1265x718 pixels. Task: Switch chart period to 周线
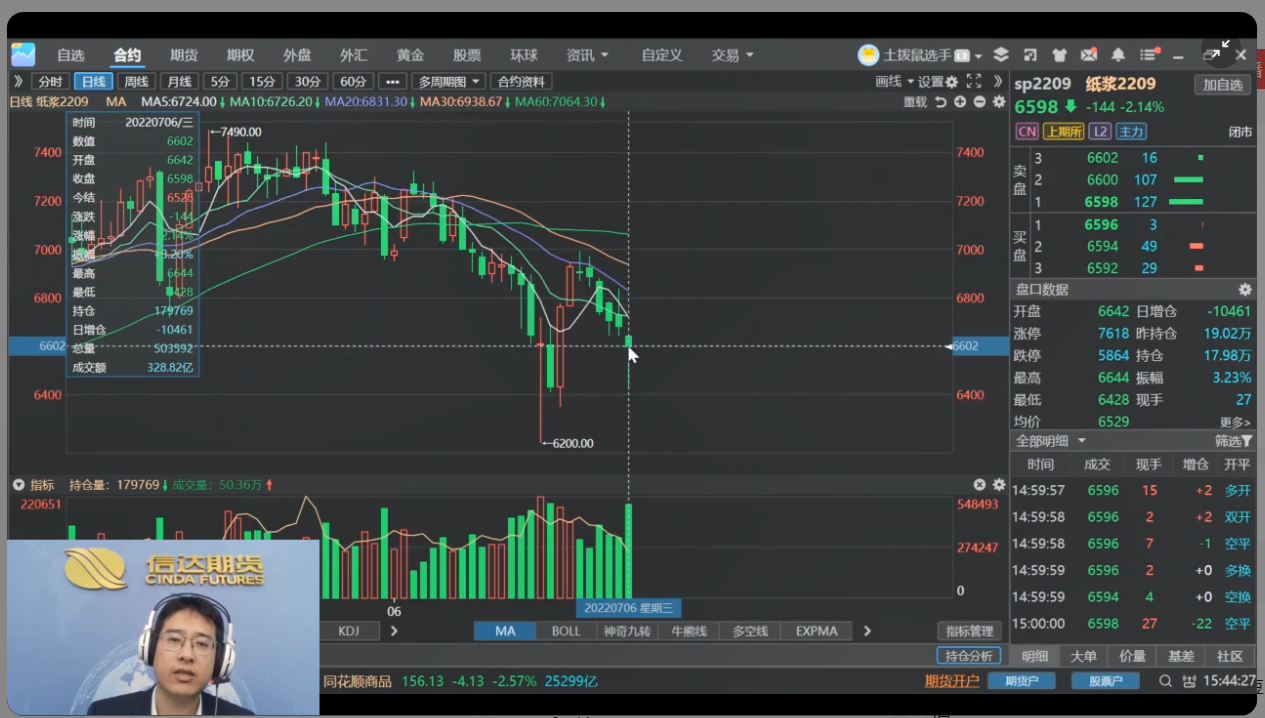[136, 82]
